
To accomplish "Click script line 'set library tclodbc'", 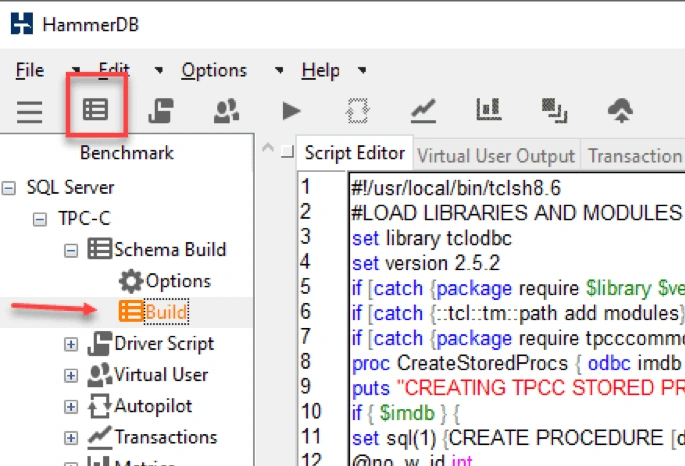I will pyautogui.click(x=432, y=238).
